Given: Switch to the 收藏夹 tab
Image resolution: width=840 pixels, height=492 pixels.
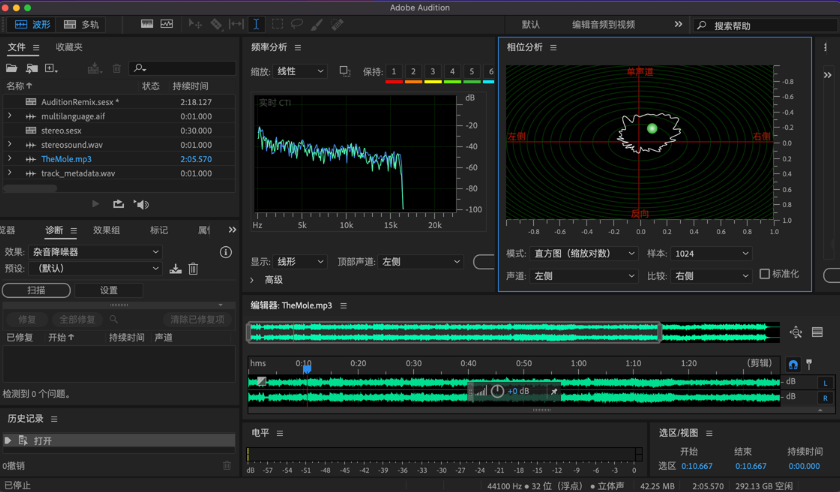Looking at the screenshot, I should (x=69, y=47).
